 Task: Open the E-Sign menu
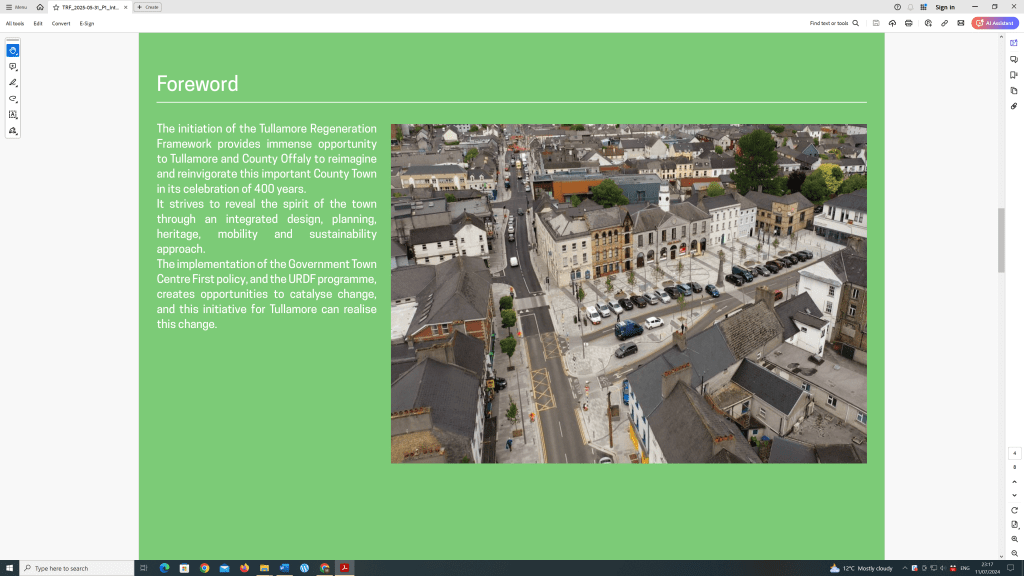tap(87, 23)
